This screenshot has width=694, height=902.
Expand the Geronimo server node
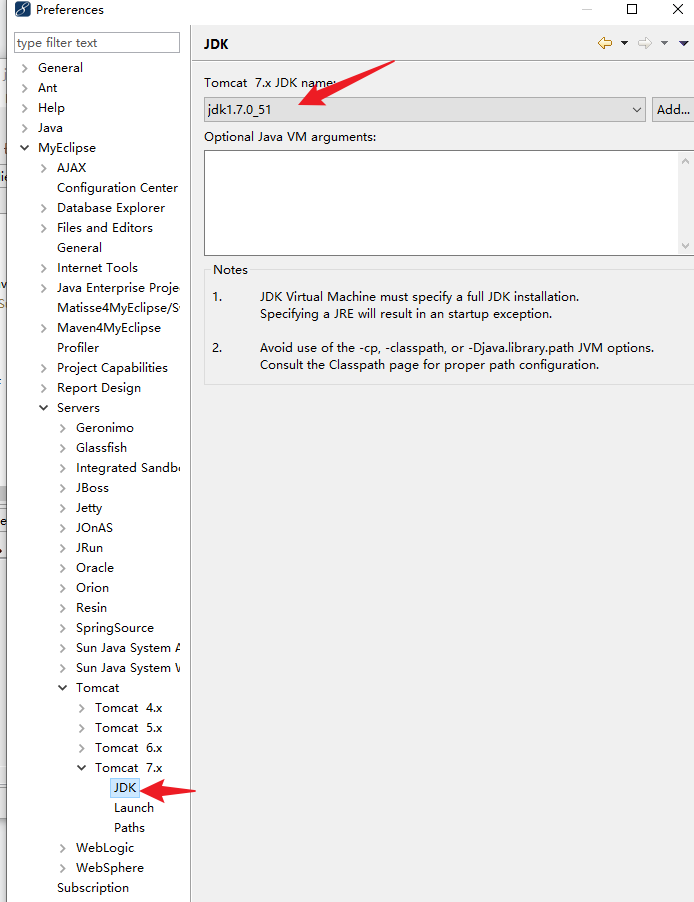63,428
